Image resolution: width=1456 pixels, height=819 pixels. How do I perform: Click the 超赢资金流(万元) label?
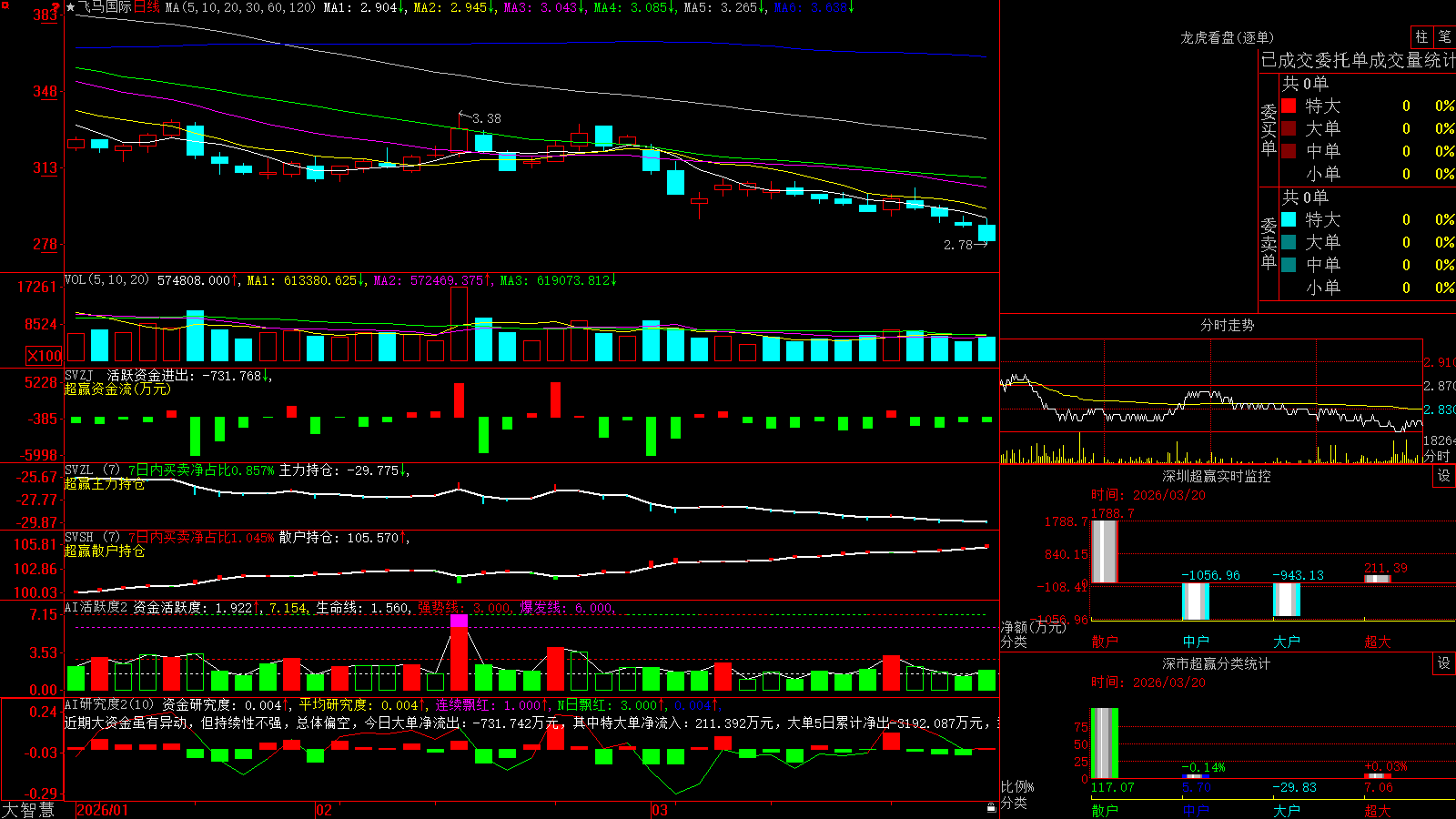pyautogui.click(x=117, y=389)
